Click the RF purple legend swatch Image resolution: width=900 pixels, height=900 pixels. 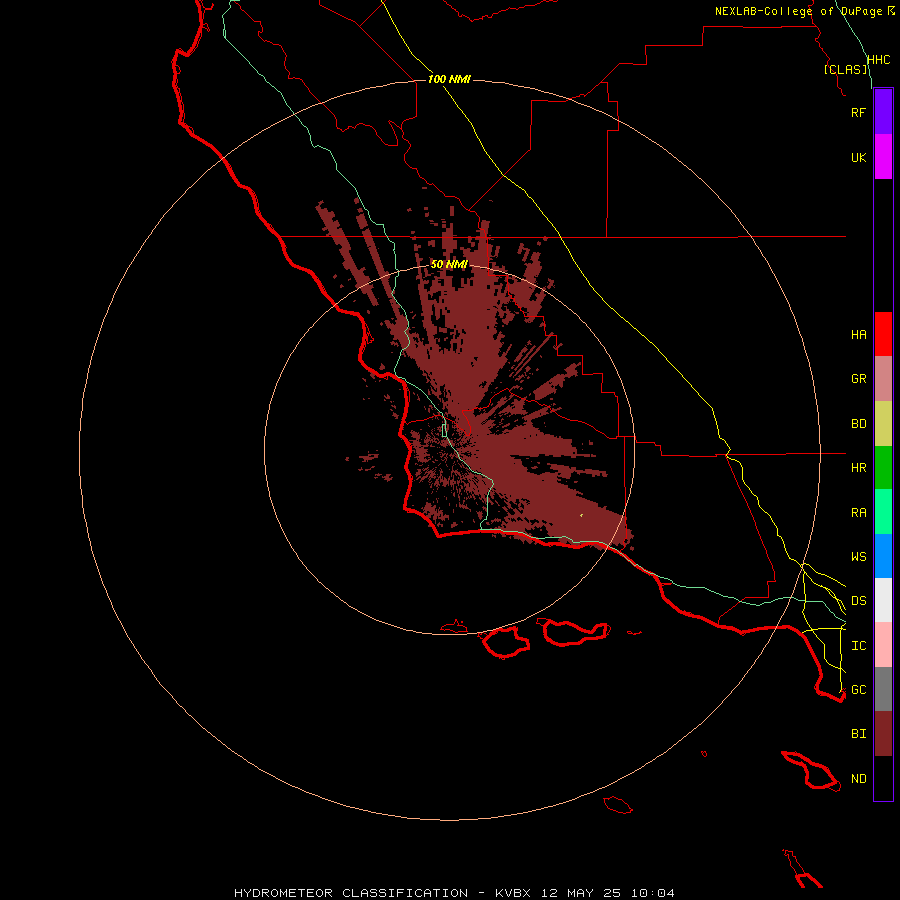pyautogui.click(x=883, y=112)
